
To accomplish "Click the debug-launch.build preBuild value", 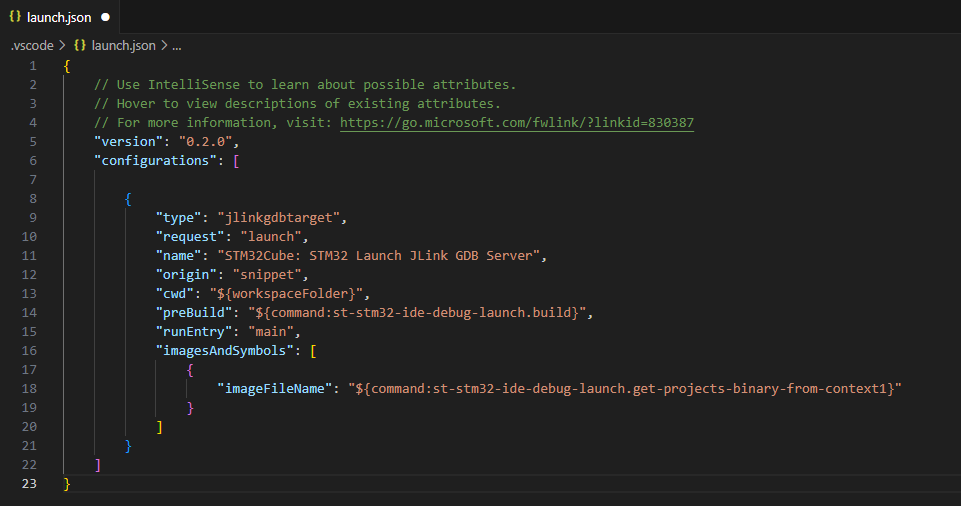I will click(x=420, y=312).
